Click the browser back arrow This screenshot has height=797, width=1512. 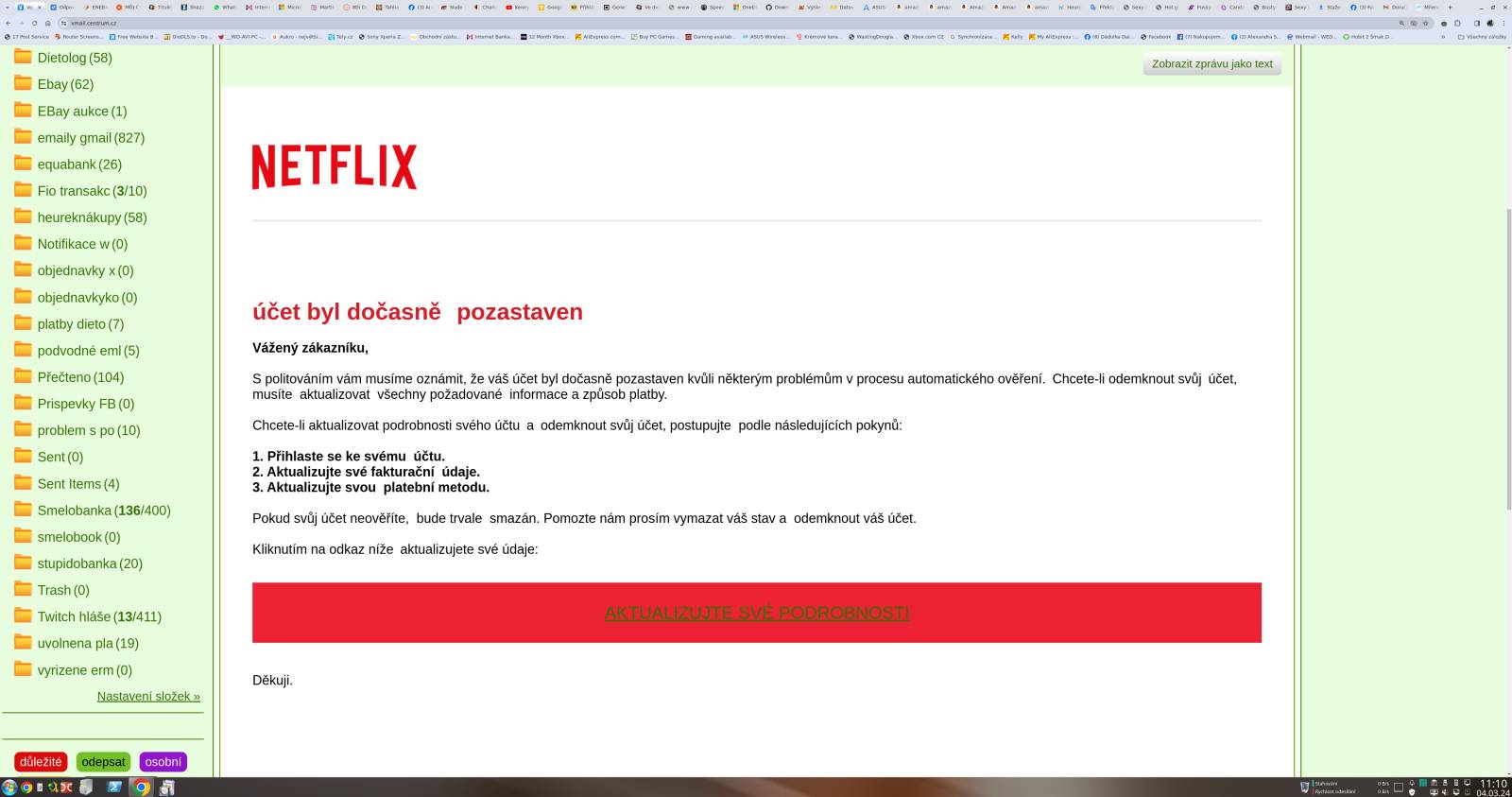(9, 23)
